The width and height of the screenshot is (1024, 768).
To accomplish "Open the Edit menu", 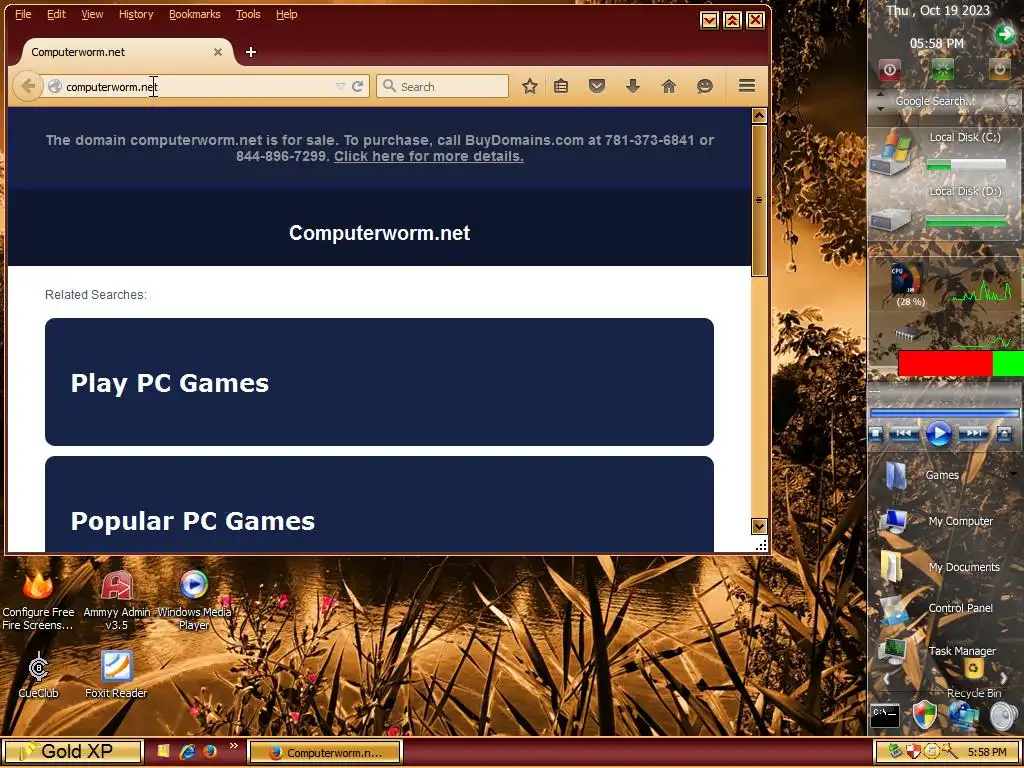I will pyautogui.click(x=56, y=14).
